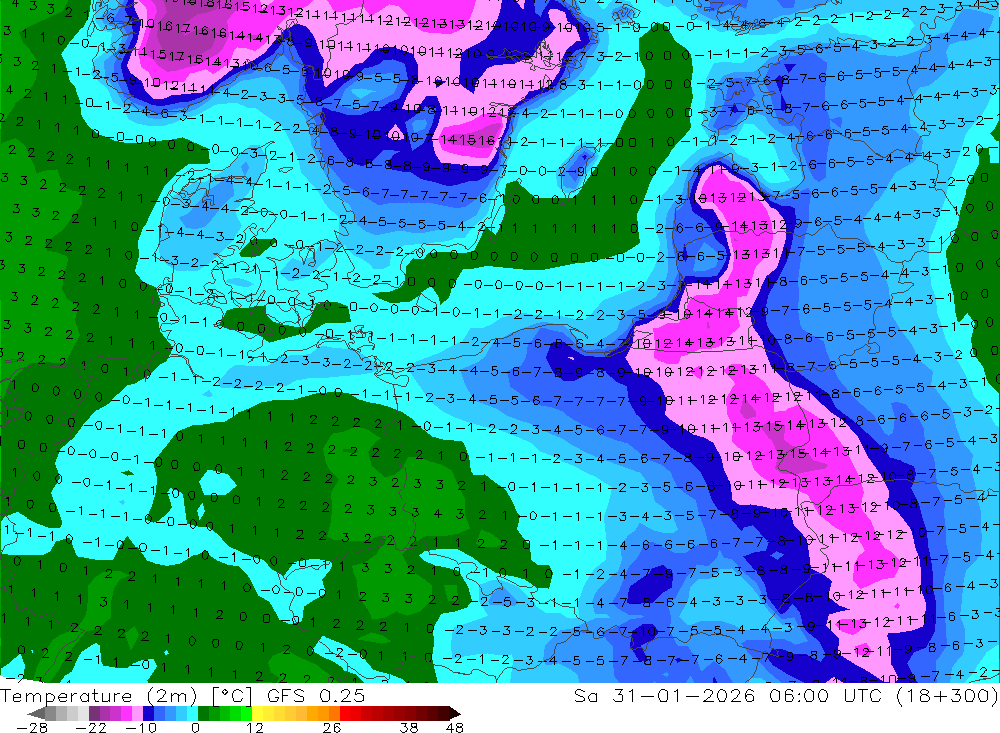Click the "12" legend value
The width and height of the screenshot is (1000, 733).
[254, 727]
